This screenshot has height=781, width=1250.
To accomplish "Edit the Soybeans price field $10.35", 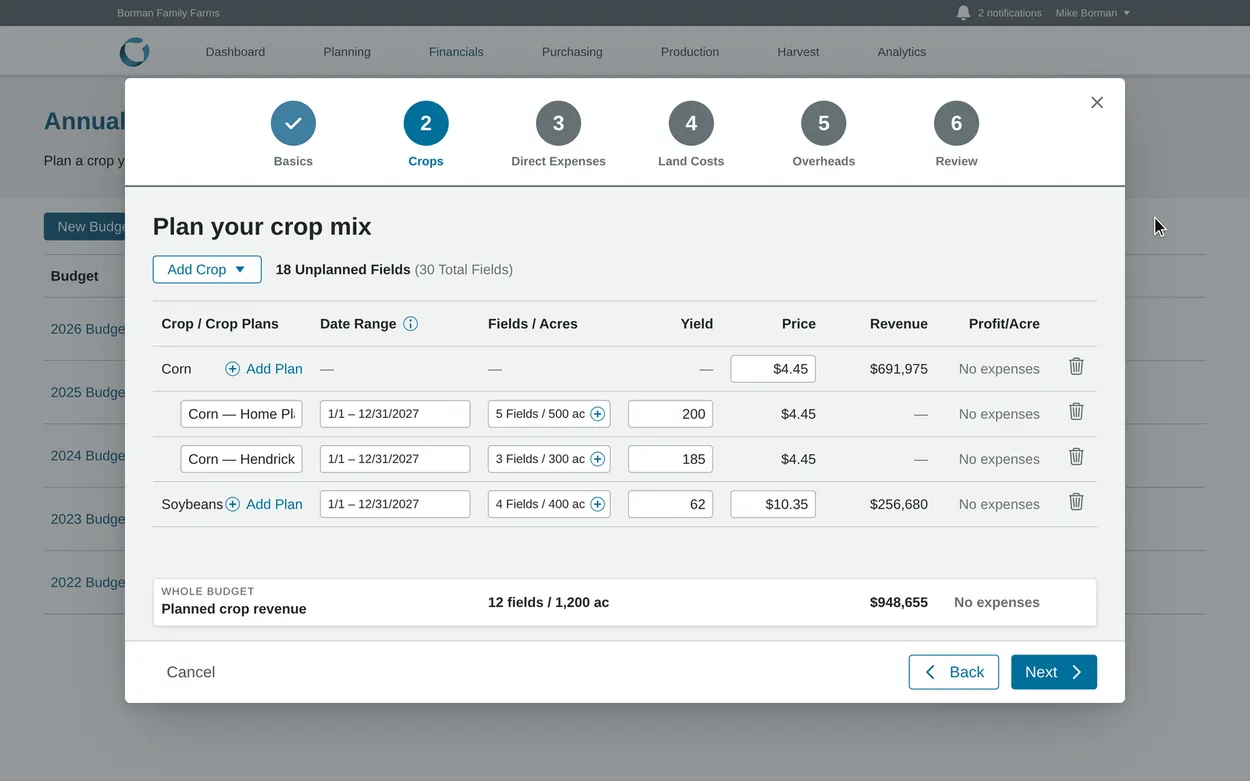I will (773, 504).
